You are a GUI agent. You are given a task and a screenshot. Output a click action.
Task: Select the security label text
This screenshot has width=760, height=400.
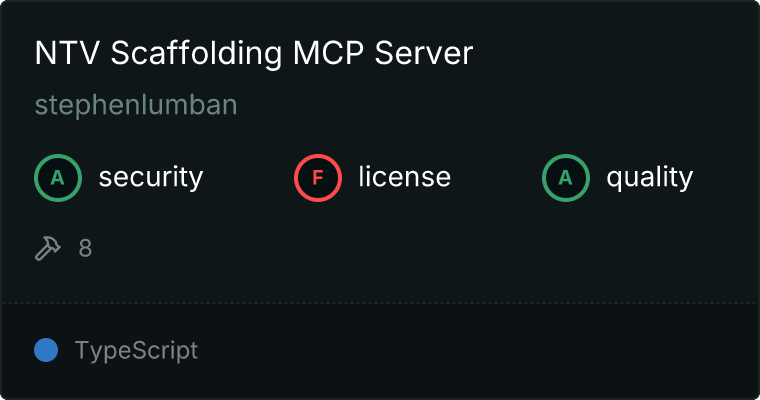151,177
